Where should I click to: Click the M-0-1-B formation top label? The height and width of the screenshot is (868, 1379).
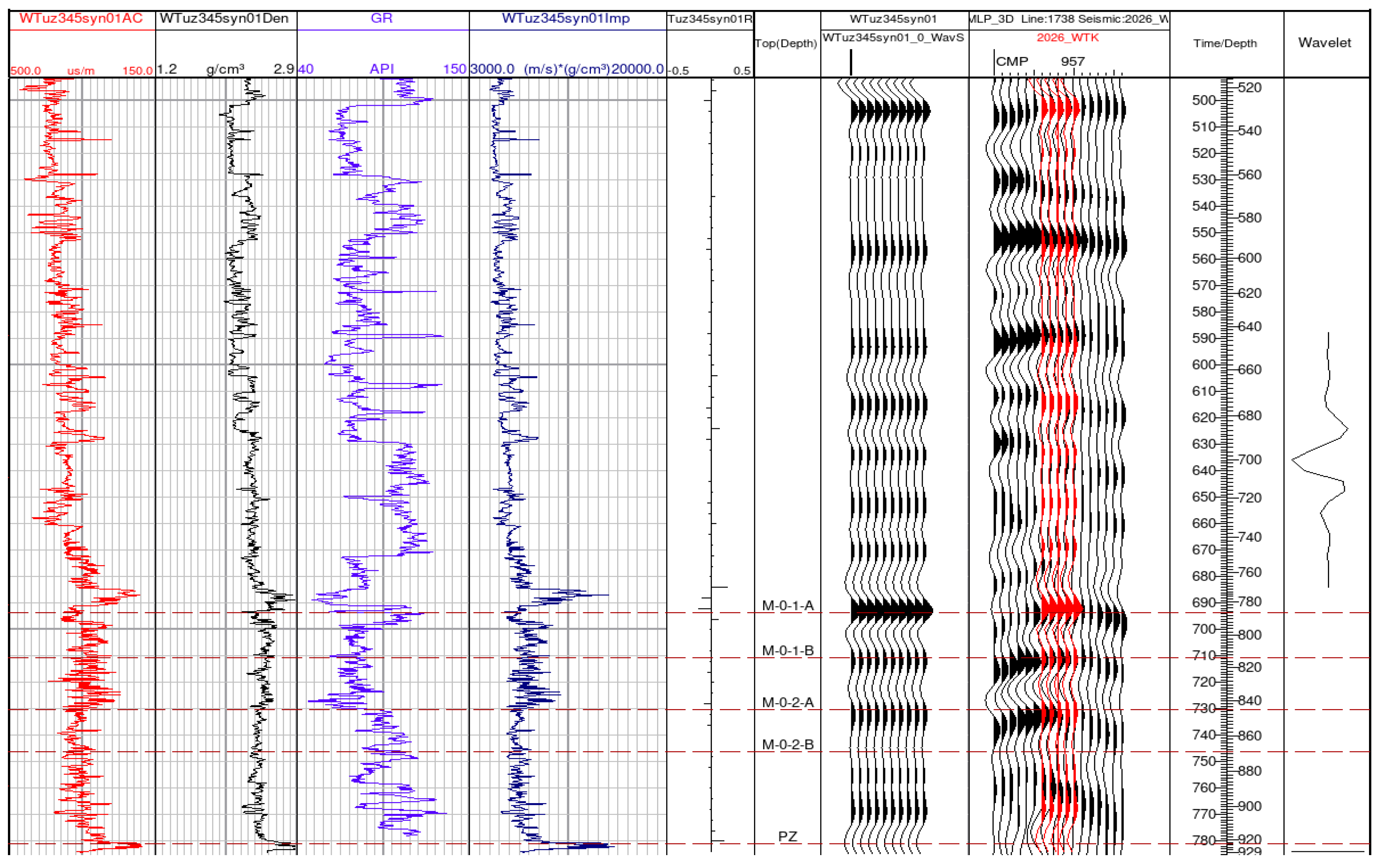(x=787, y=650)
